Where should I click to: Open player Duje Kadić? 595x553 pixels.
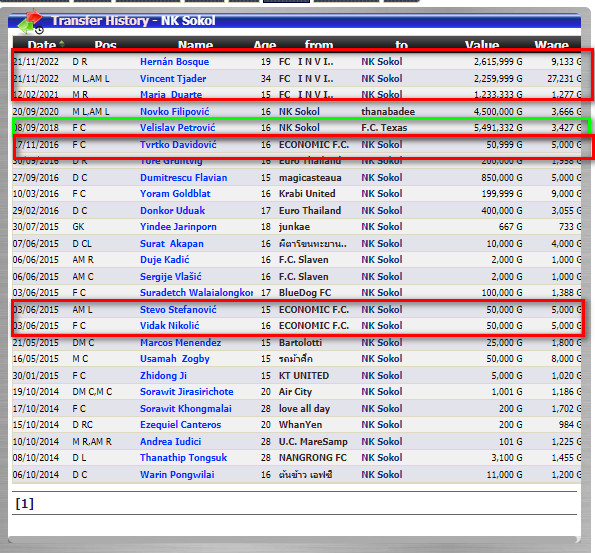click(x=165, y=260)
